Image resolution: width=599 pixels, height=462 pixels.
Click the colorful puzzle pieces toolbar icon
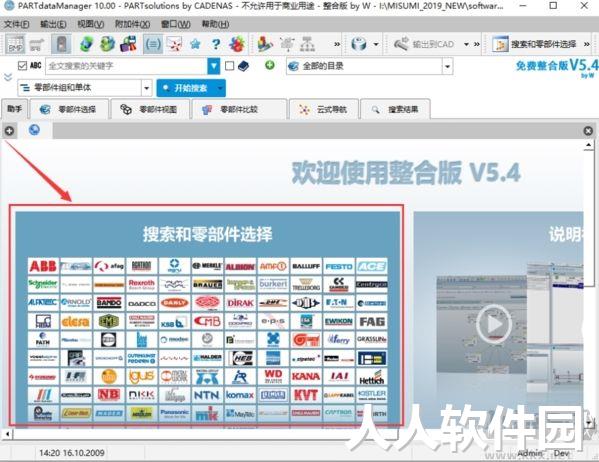(x=237, y=44)
